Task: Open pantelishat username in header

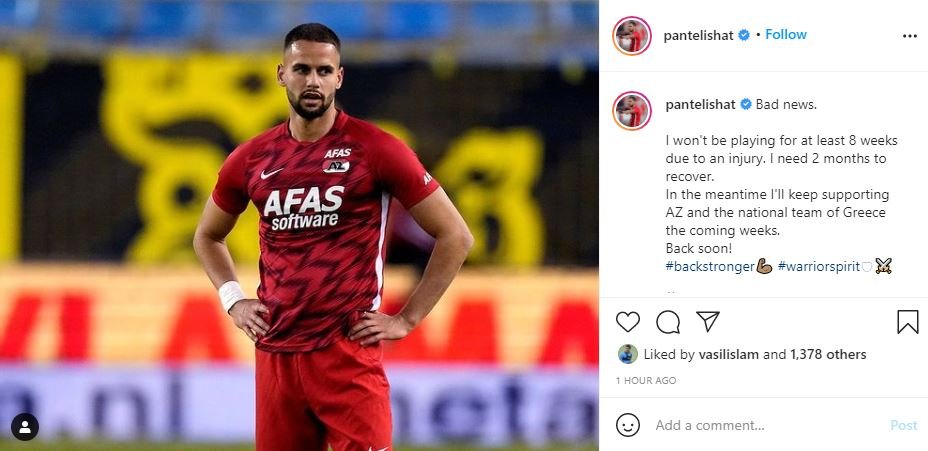Action: [x=698, y=36]
